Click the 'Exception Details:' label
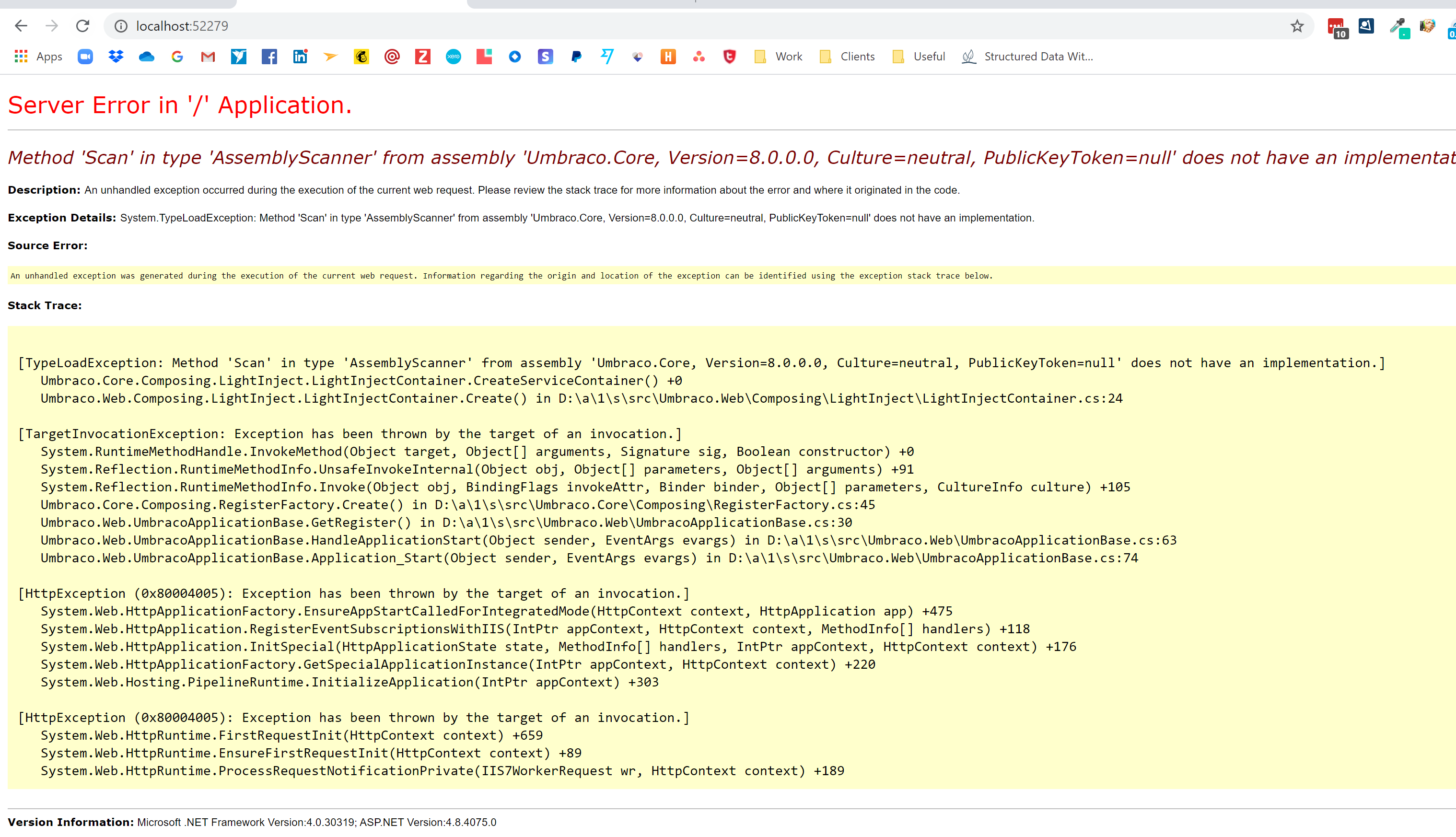1456x837 pixels. (61, 218)
